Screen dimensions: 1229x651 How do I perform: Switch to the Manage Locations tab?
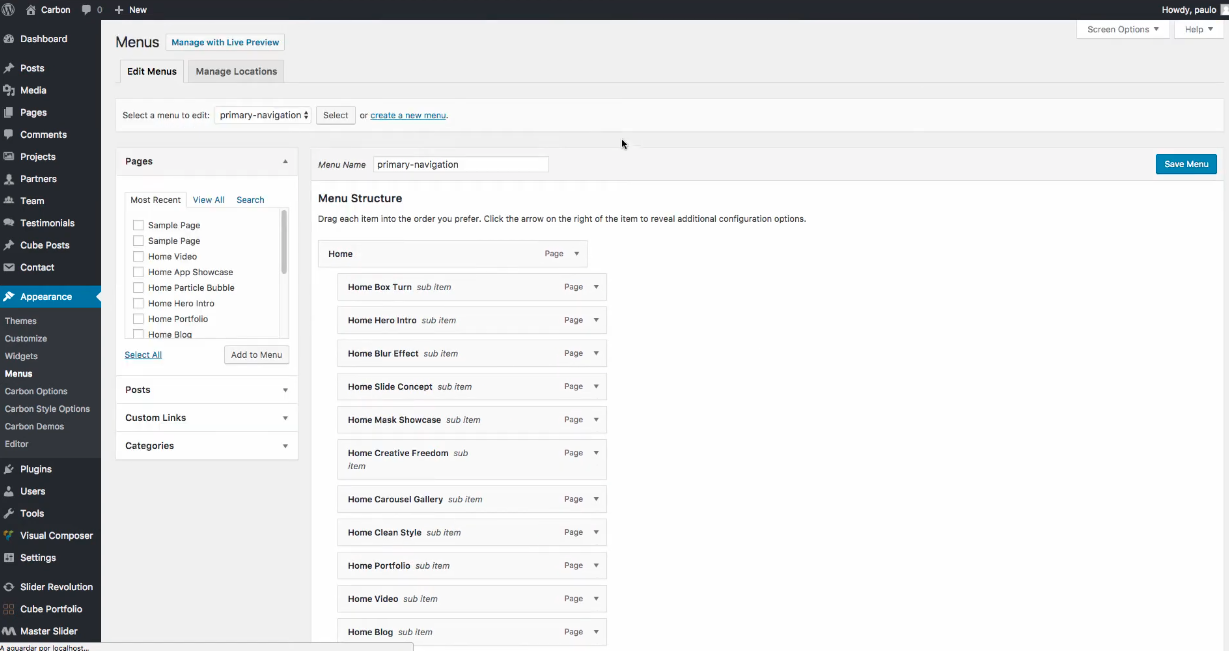235,72
